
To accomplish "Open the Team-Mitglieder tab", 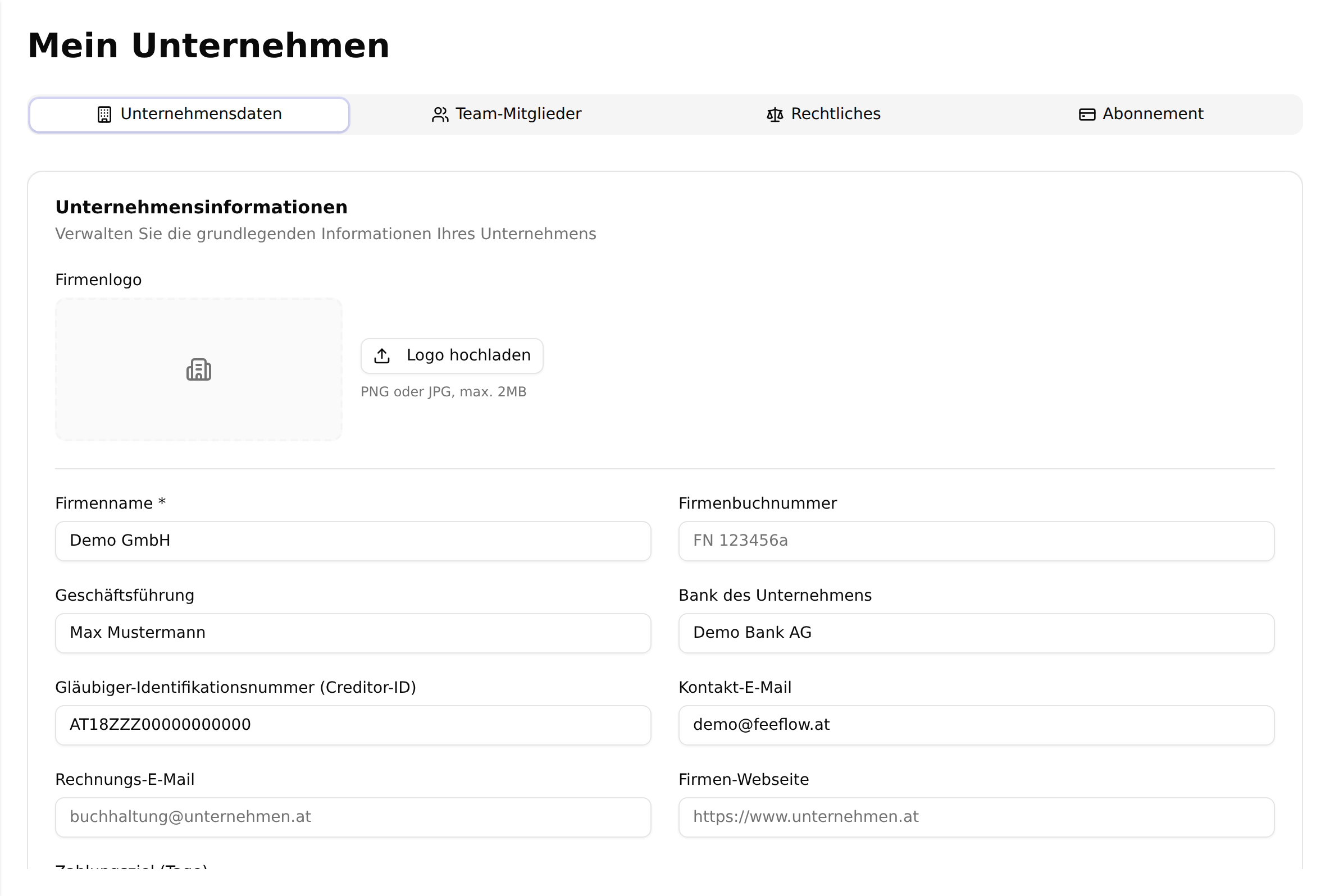I will 507,115.
